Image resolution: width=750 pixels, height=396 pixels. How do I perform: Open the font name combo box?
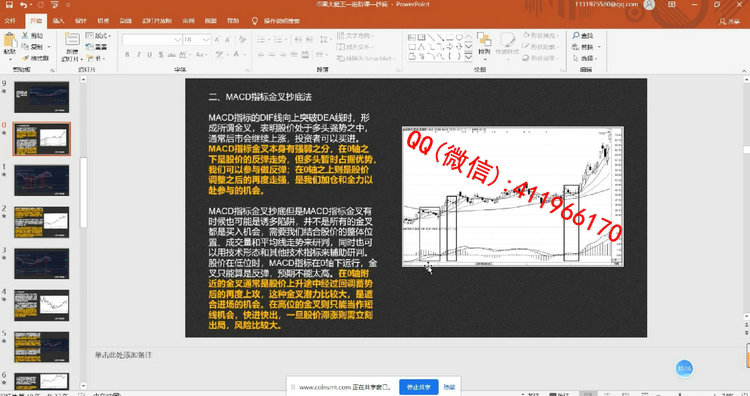[152, 40]
